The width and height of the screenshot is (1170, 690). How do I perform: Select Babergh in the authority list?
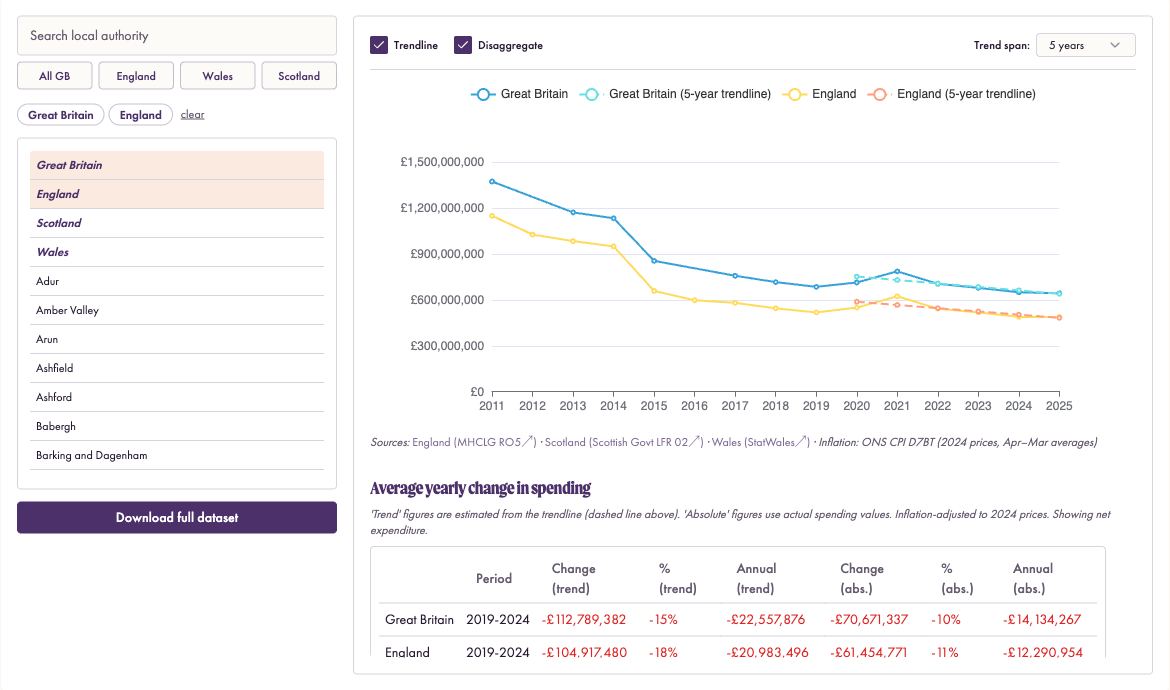pos(177,427)
